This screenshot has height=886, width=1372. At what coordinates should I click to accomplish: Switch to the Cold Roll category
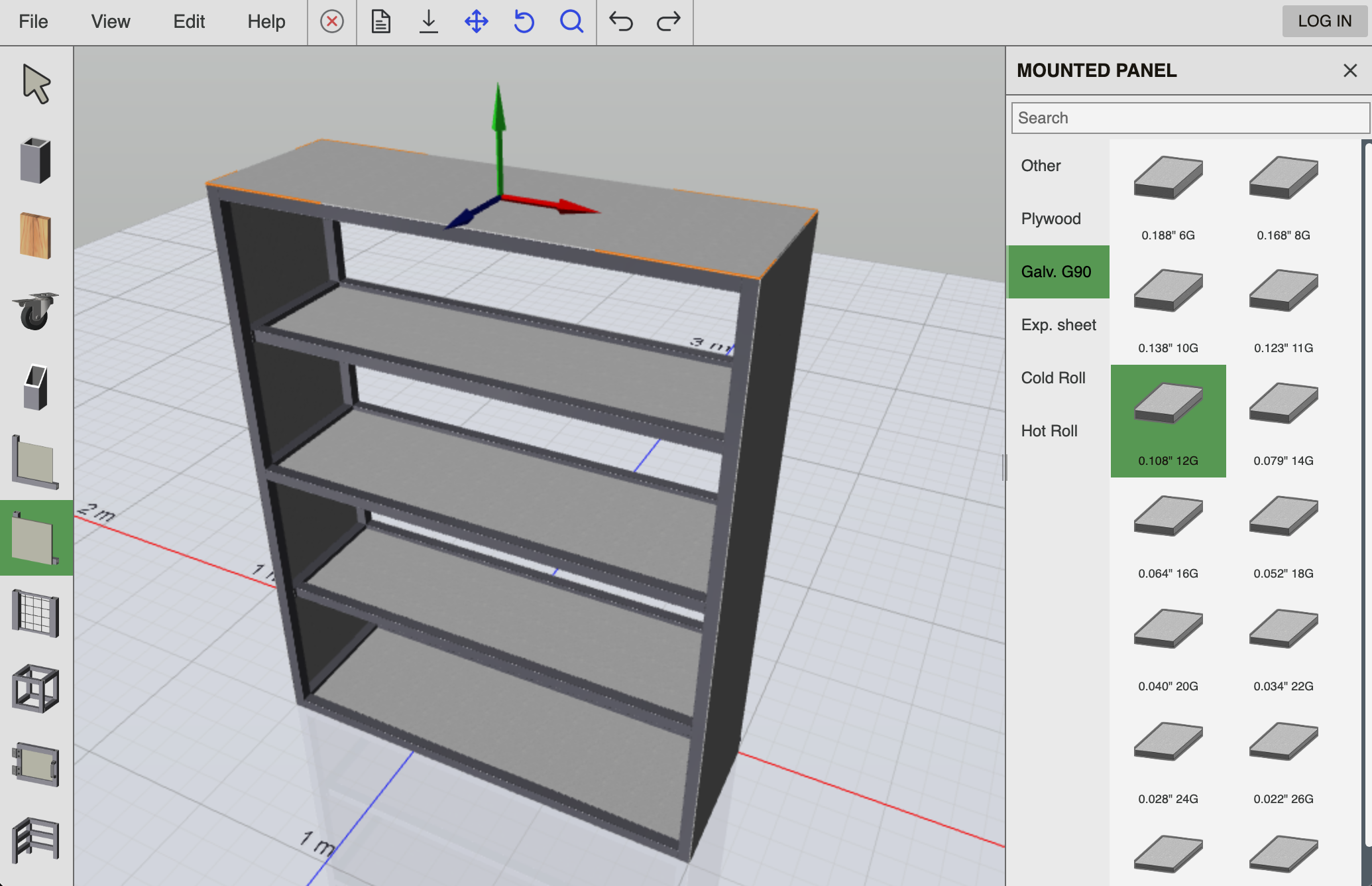coord(1053,378)
